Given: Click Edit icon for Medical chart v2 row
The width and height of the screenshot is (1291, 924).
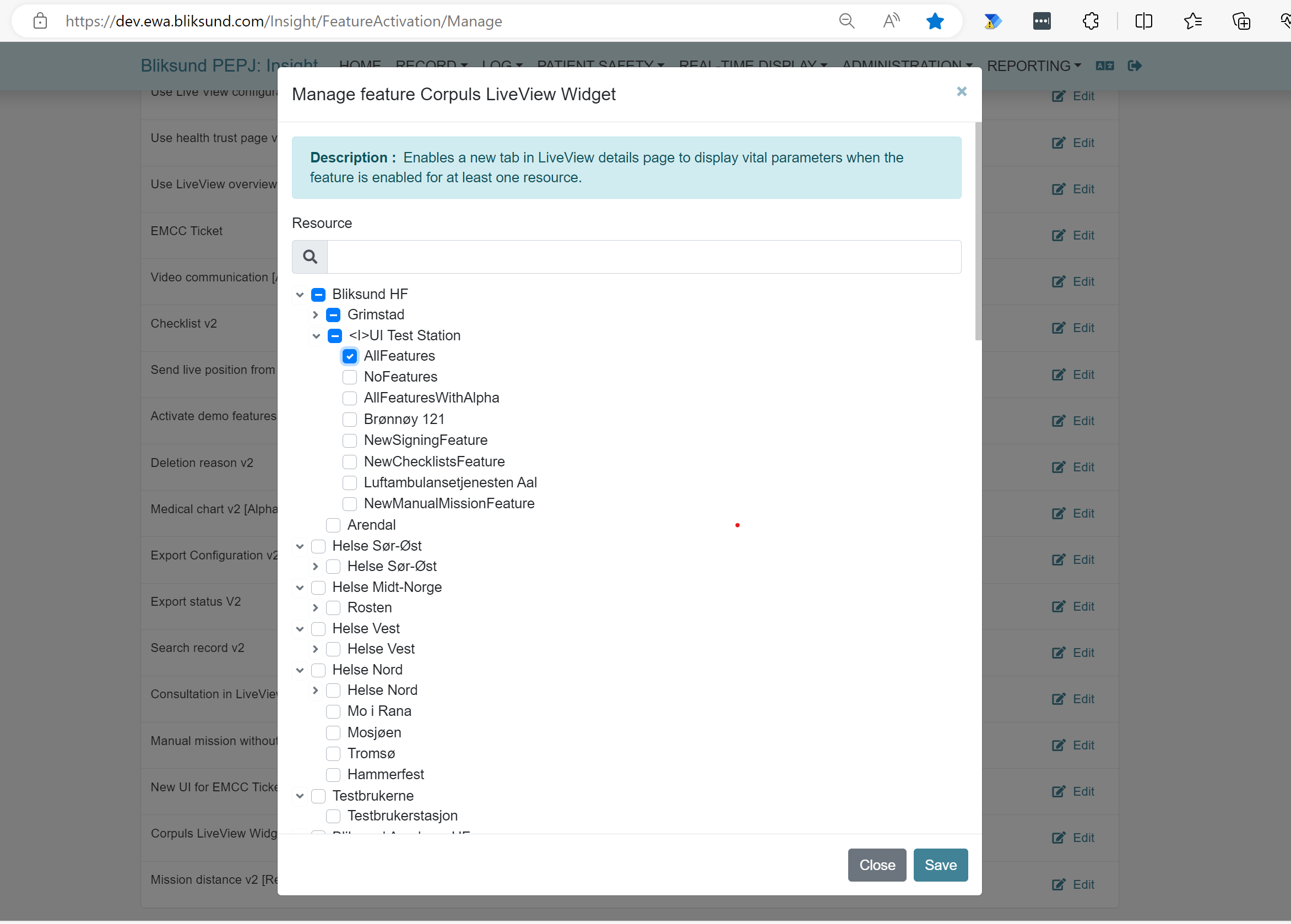Looking at the screenshot, I should pyautogui.click(x=1057, y=513).
